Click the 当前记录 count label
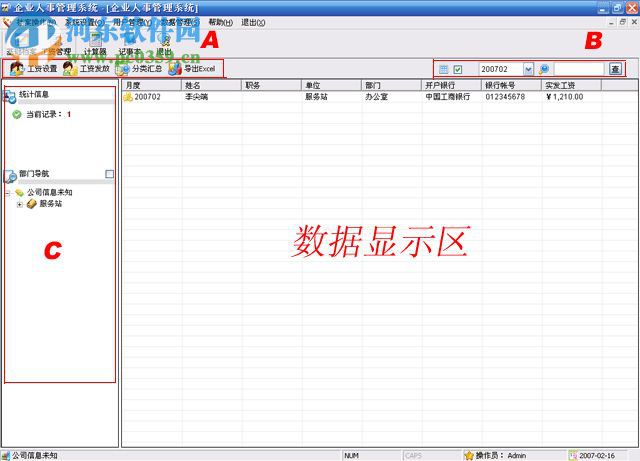The image size is (640, 461). (x=49, y=114)
